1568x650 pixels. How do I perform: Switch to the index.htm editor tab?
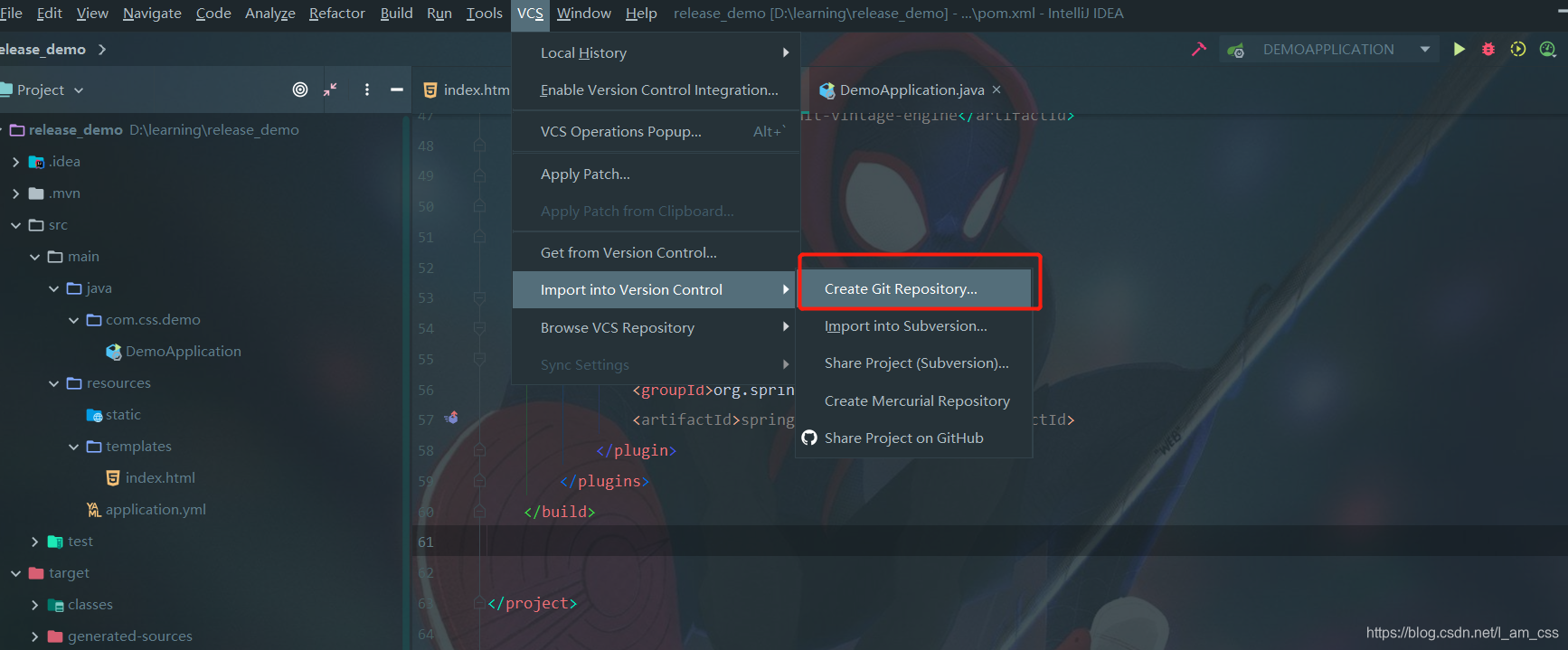(465, 90)
